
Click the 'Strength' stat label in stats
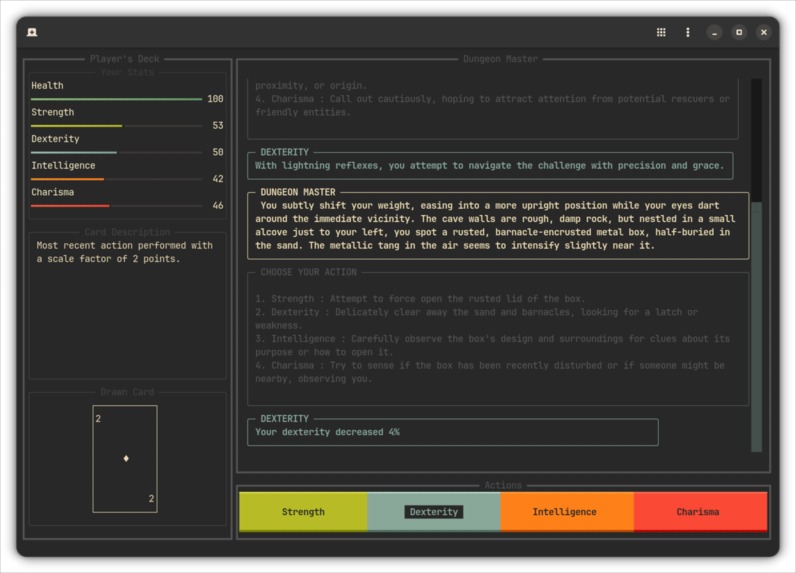[52, 112]
